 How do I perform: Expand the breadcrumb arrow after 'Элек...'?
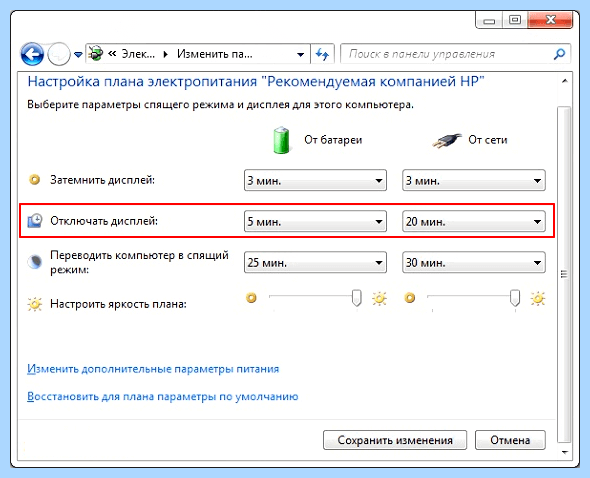(166, 55)
